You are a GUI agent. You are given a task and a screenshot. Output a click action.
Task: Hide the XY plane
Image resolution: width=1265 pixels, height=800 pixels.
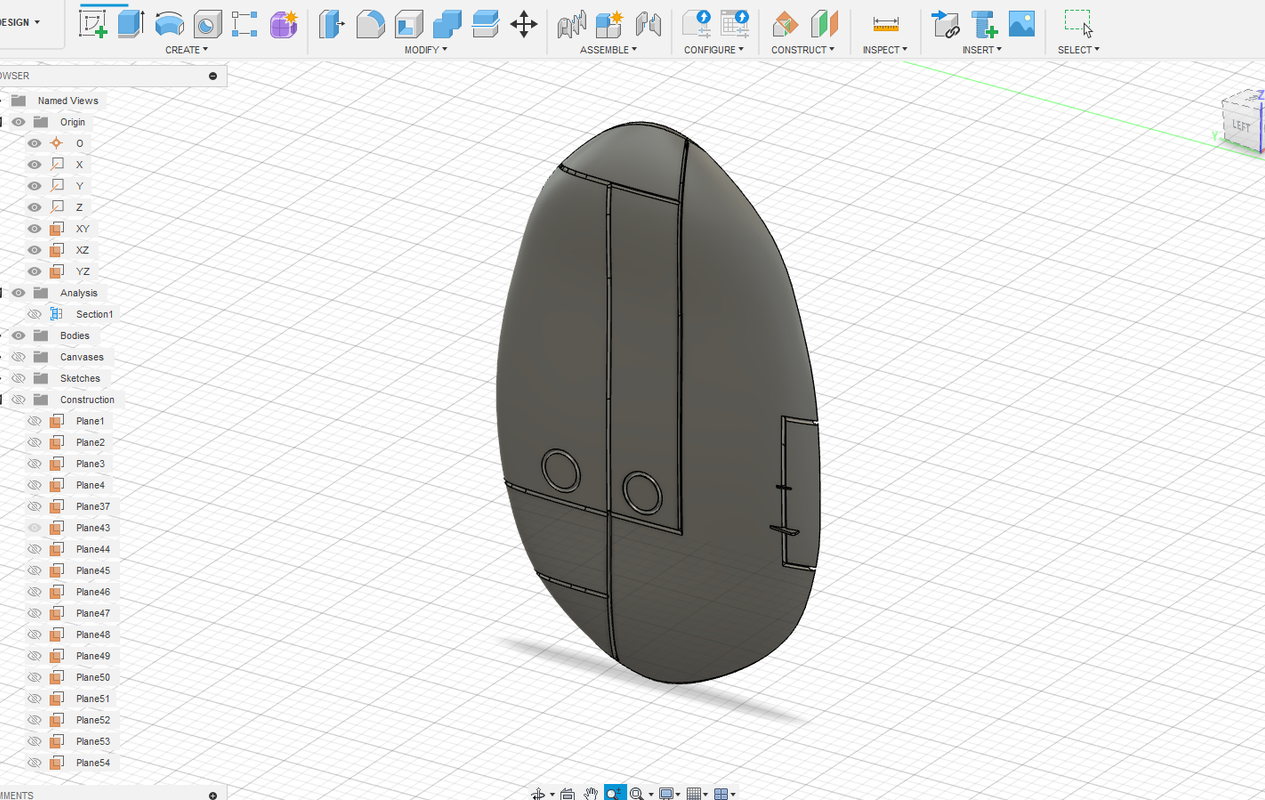(34, 228)
